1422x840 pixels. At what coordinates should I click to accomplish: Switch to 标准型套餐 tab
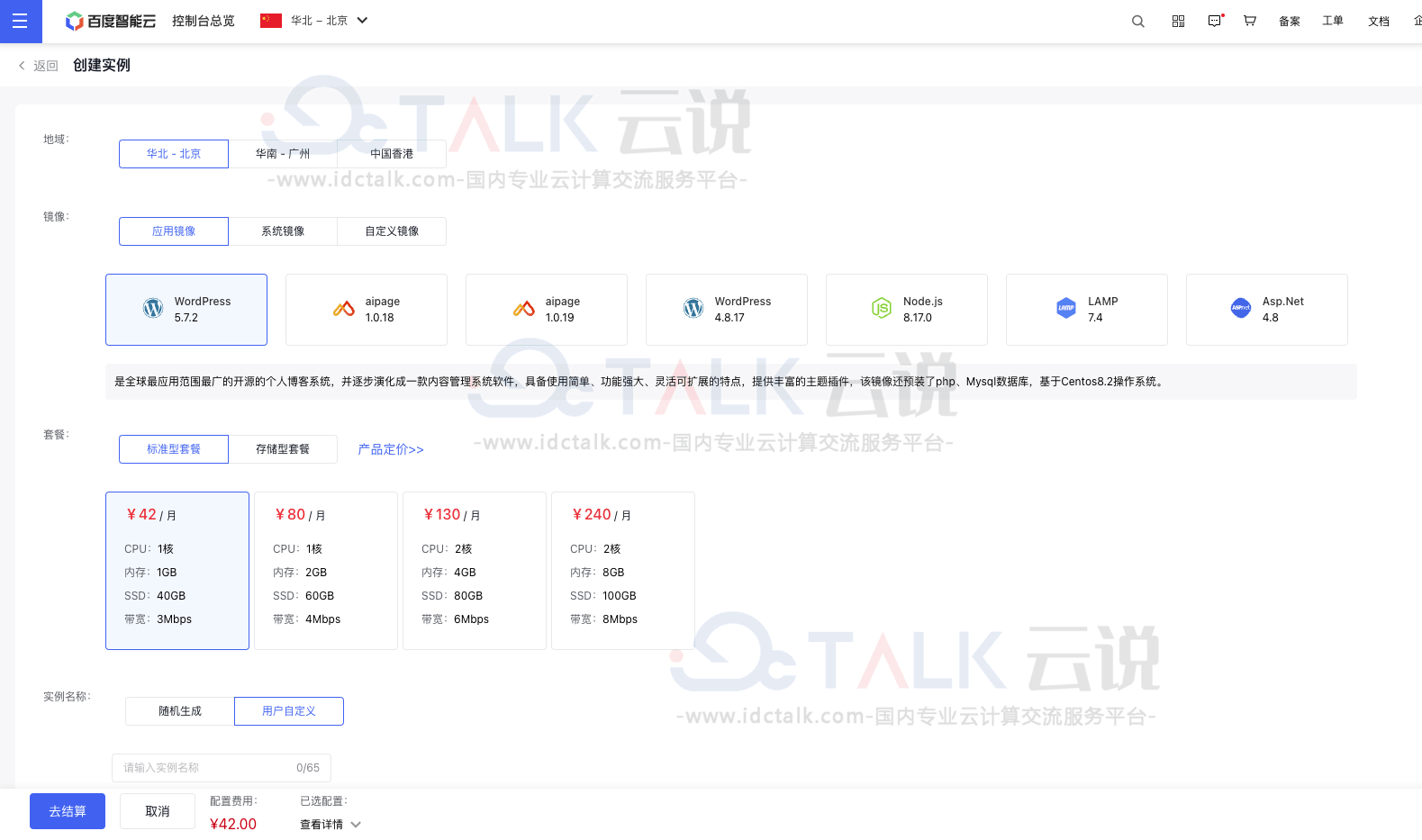coord(174,449)
